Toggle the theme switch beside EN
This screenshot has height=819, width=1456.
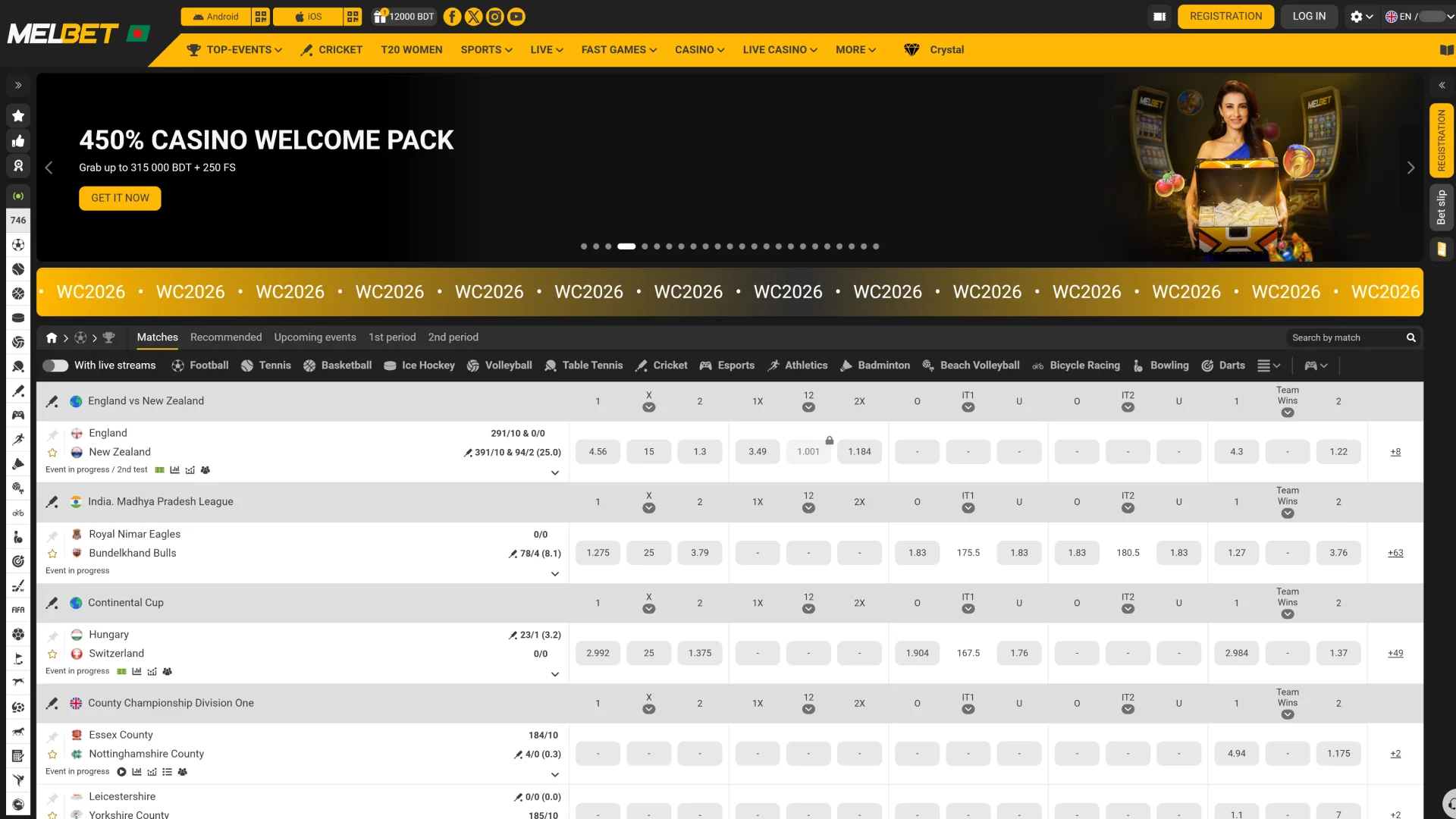(x=1432, y=17)
